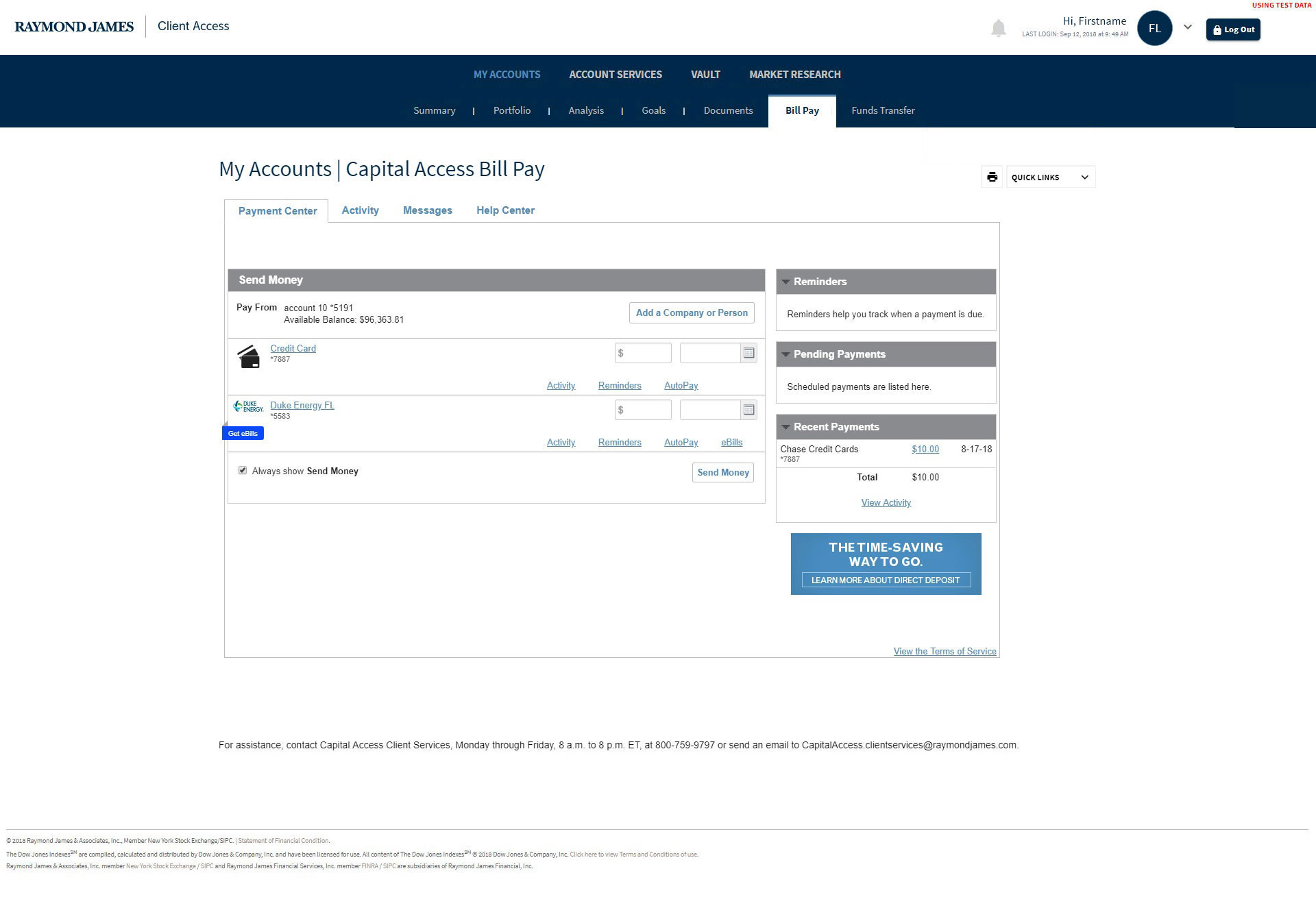Screen dimensions: 1316x908
Task: Open Activity for Duke Energy FL
Action: (x=561, y=443)
